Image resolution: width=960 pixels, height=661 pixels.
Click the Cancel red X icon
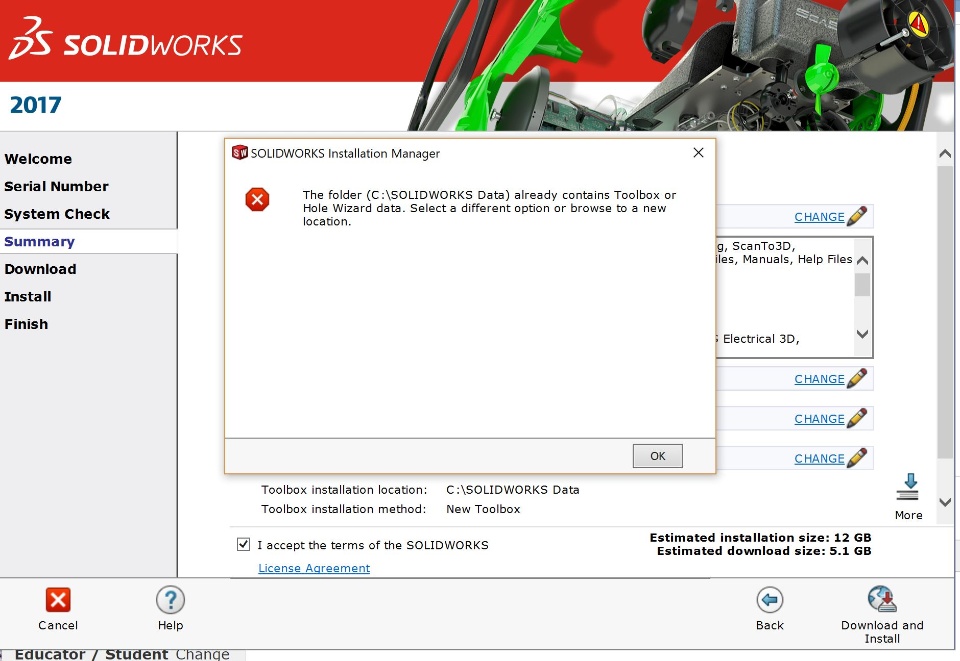click(58, 600)
